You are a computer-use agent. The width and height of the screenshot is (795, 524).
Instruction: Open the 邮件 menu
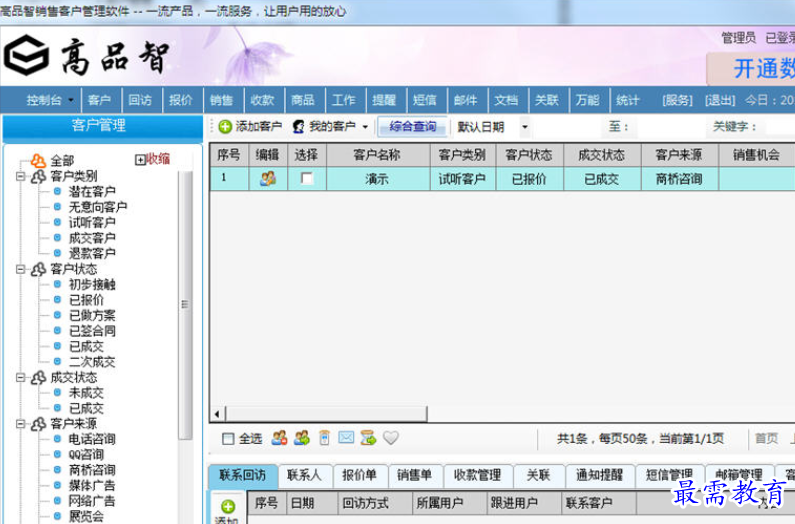[465, 100]
